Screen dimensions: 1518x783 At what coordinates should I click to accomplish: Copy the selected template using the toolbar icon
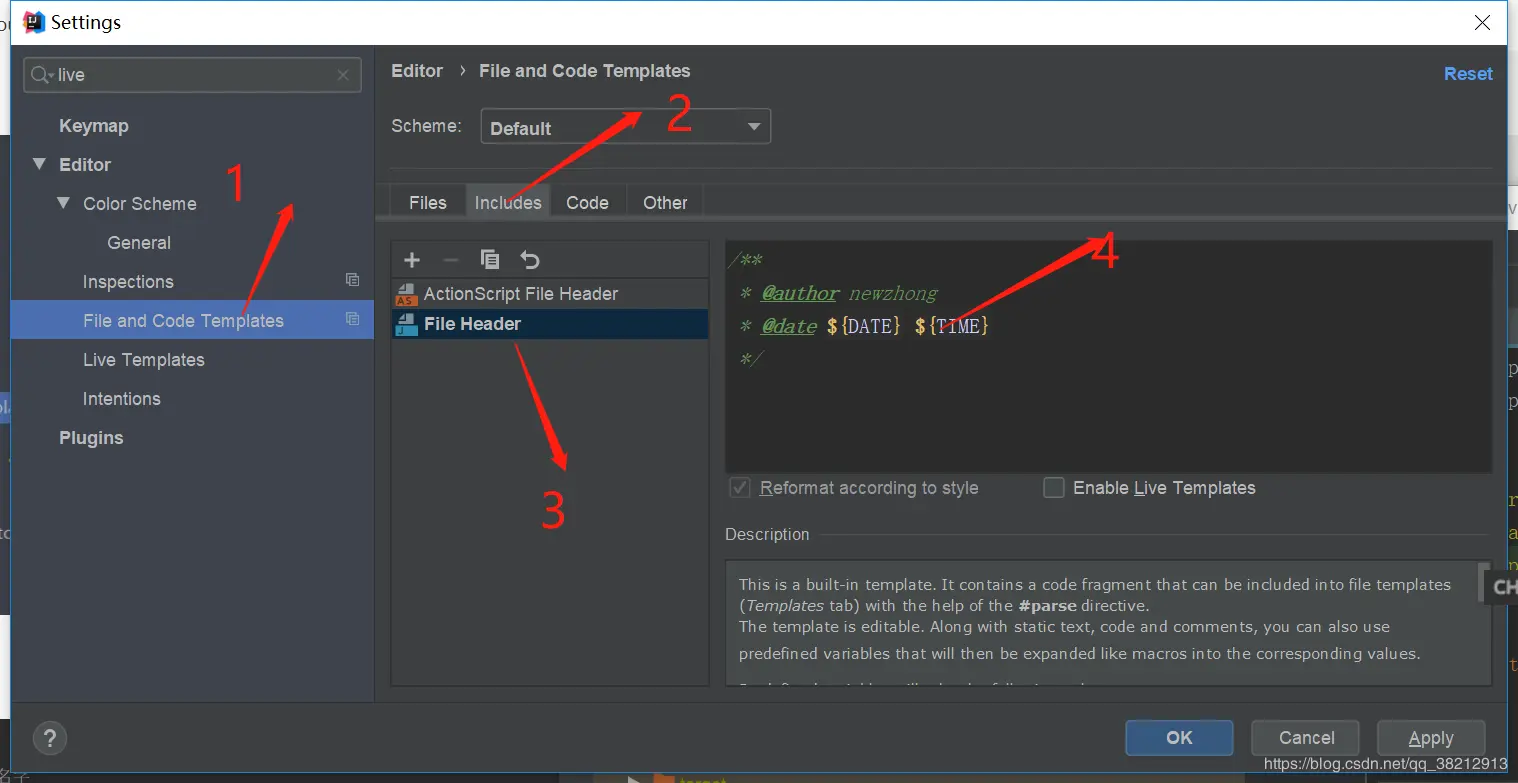coord(490,260)
